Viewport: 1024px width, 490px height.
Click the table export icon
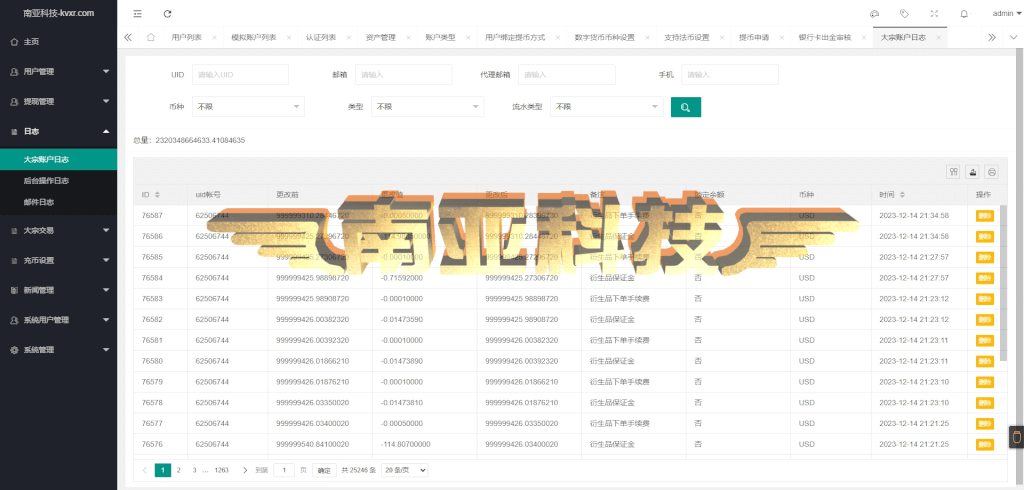973,172
